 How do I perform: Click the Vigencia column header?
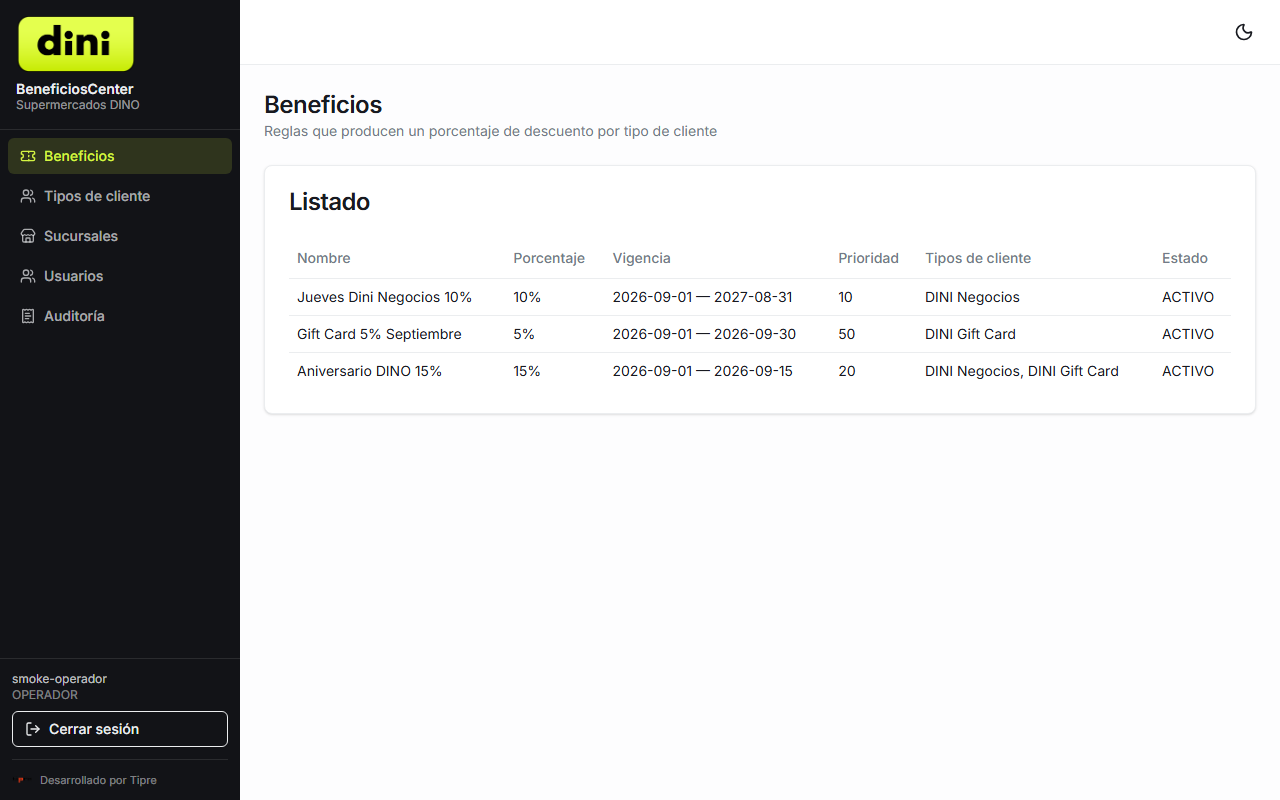642,258
